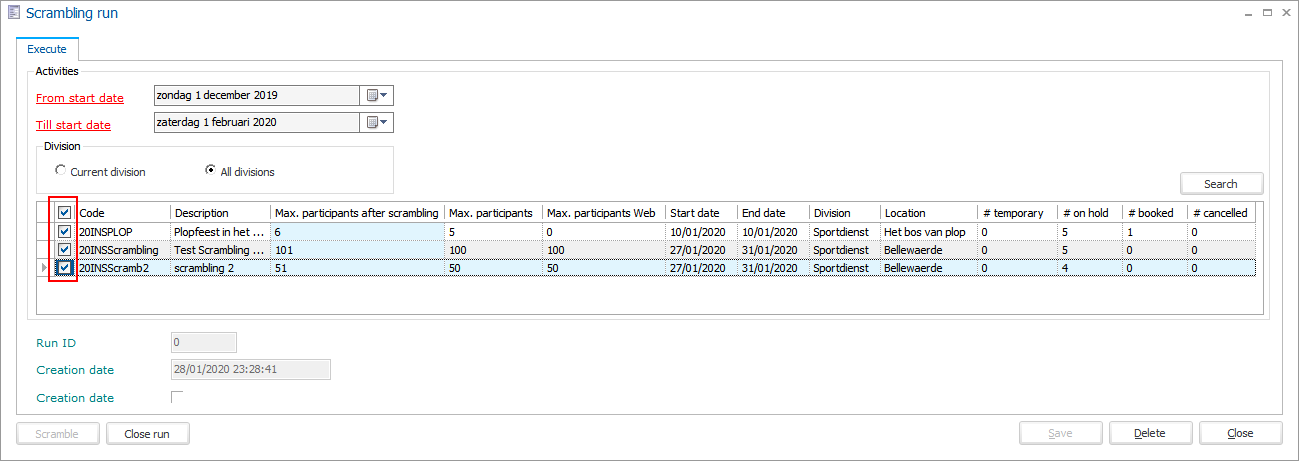Open the Till start date link
The image size is (1299, 461).
point(73,125)
